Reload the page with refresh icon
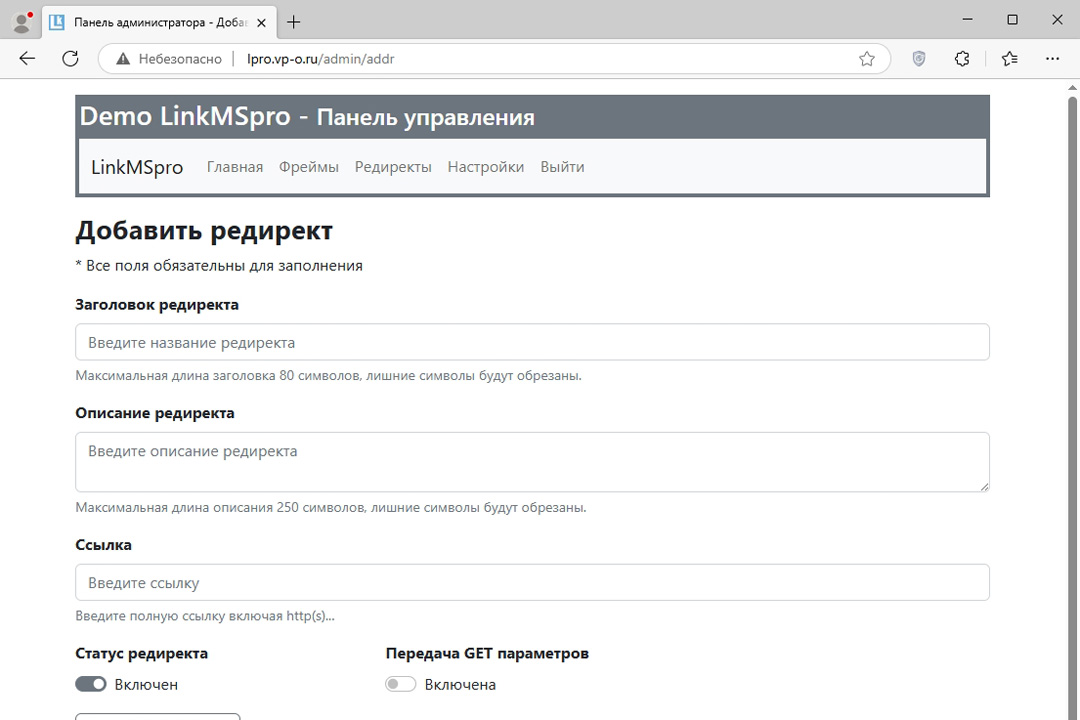The height and width of the screenshot is (720, 1080). tap(70, 59)
